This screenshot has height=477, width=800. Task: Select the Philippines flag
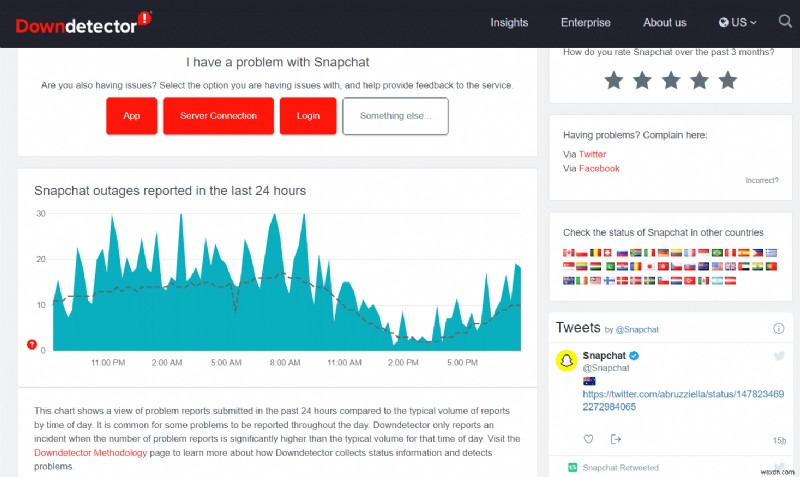click(x=758, y=253)
